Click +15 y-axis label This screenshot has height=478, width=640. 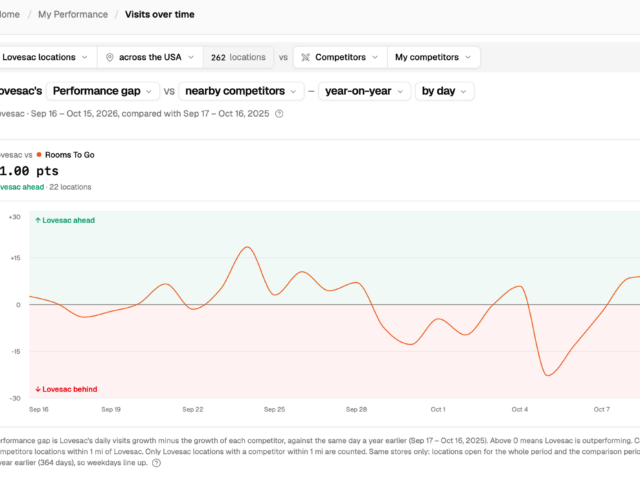click(15, 258)
